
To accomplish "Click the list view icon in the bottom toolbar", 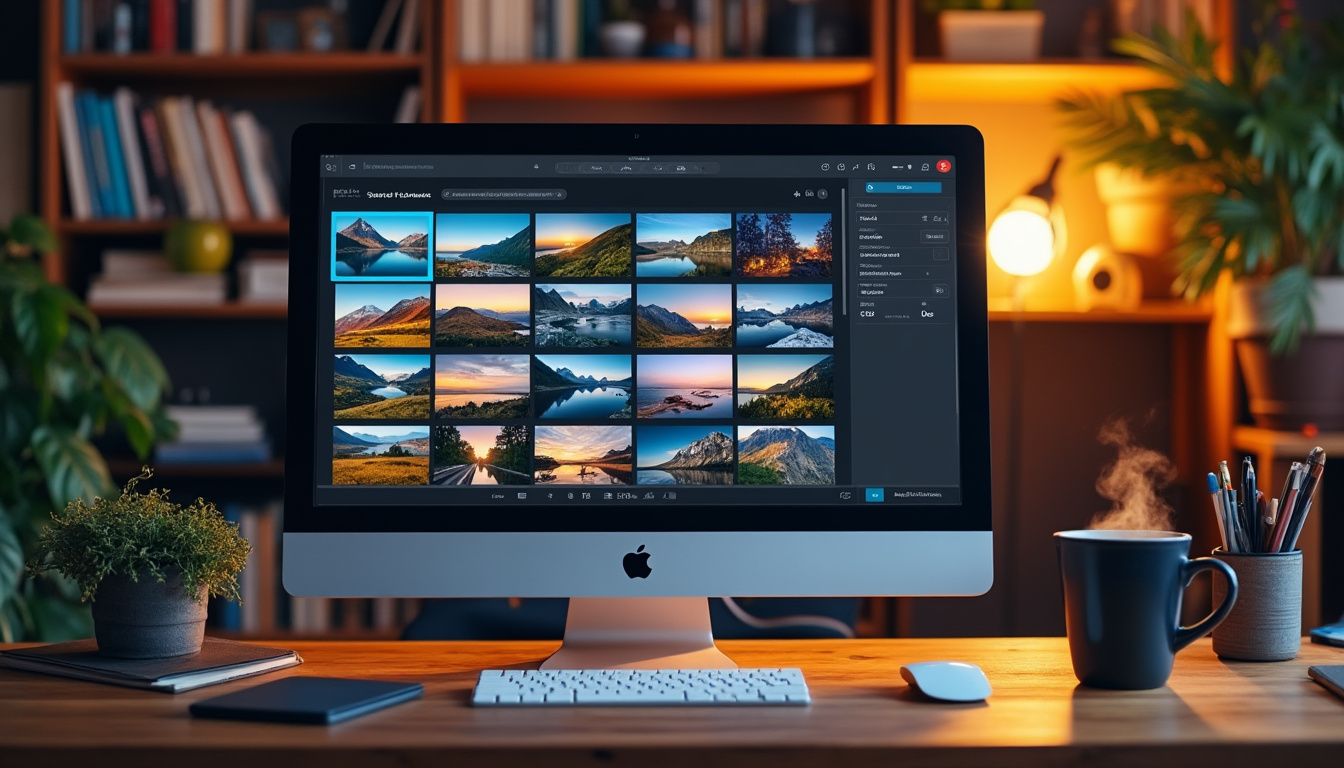I will point(522,495).
